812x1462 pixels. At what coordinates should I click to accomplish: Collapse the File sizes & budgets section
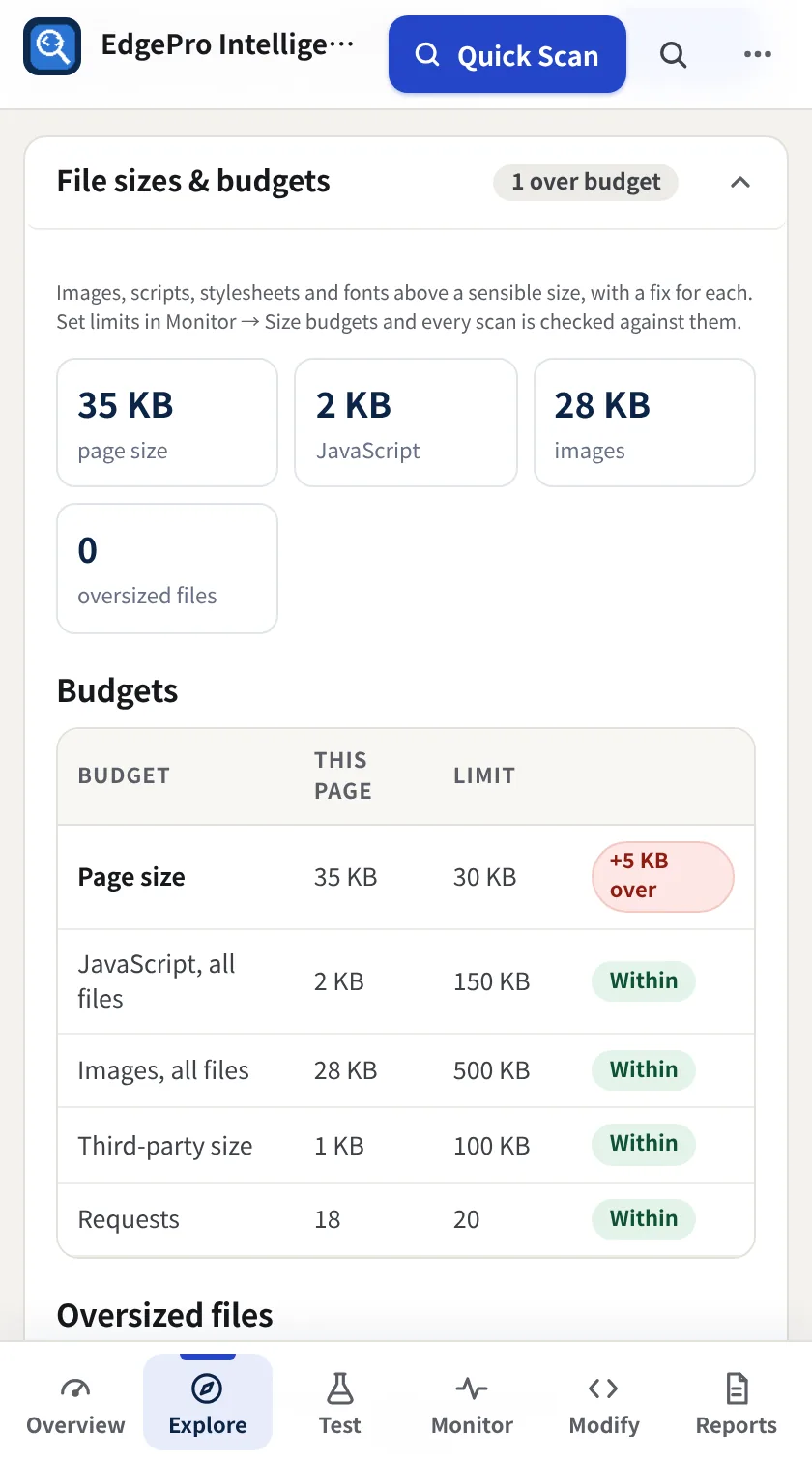[x=740, y=182]
